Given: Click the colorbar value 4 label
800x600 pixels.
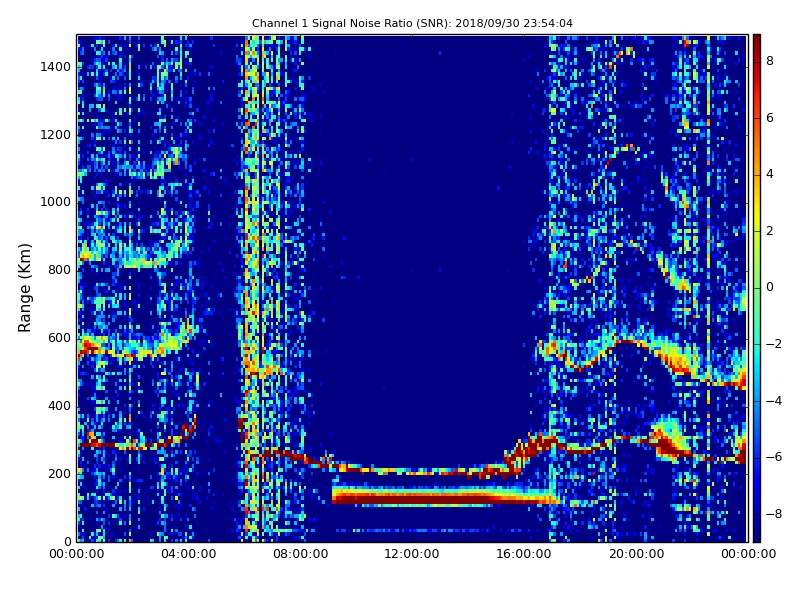Looking at the screenshot, I should click(769, 174).
